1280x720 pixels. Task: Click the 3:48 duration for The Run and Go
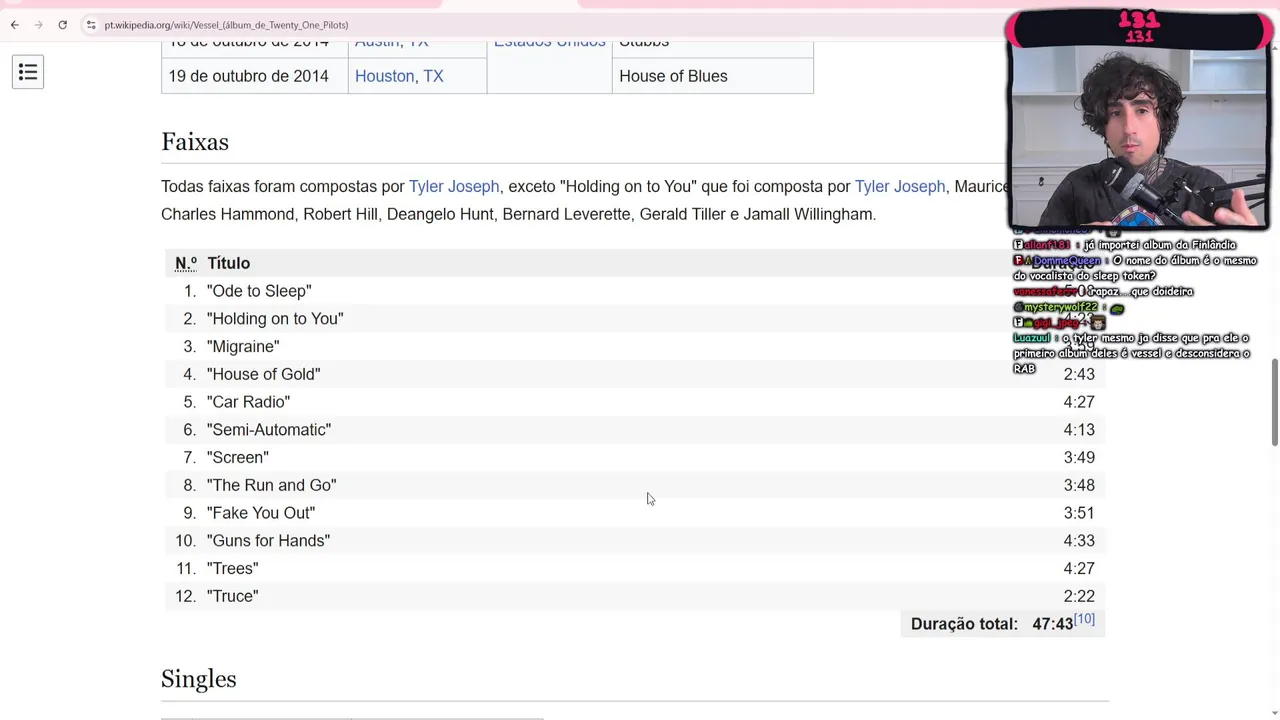pyautogui.click(x=1079, y=485)
